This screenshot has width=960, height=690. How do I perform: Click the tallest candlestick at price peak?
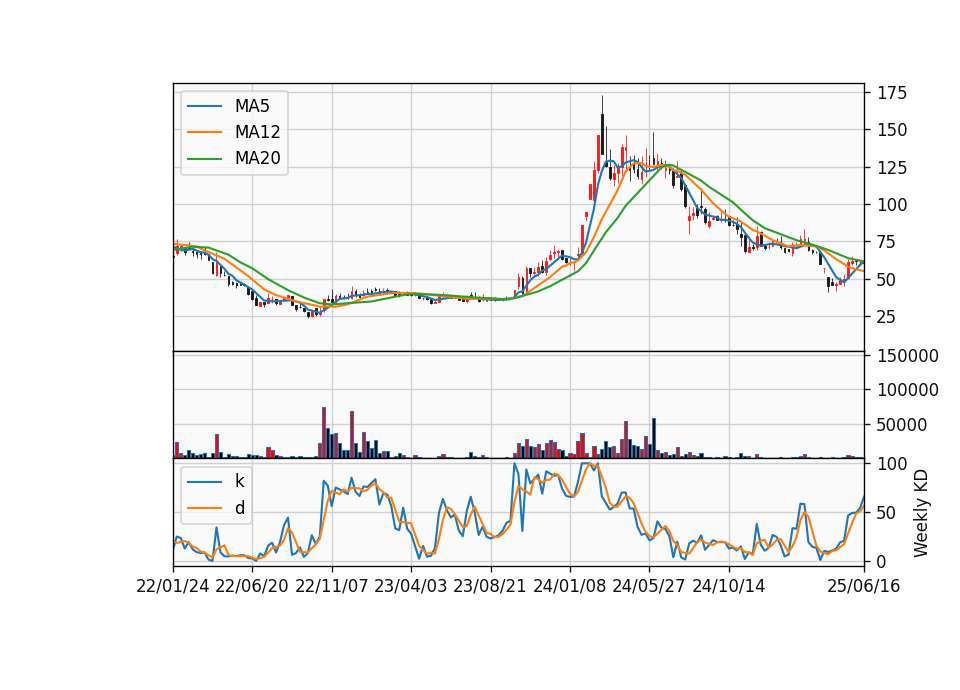[x=602, y=126]
